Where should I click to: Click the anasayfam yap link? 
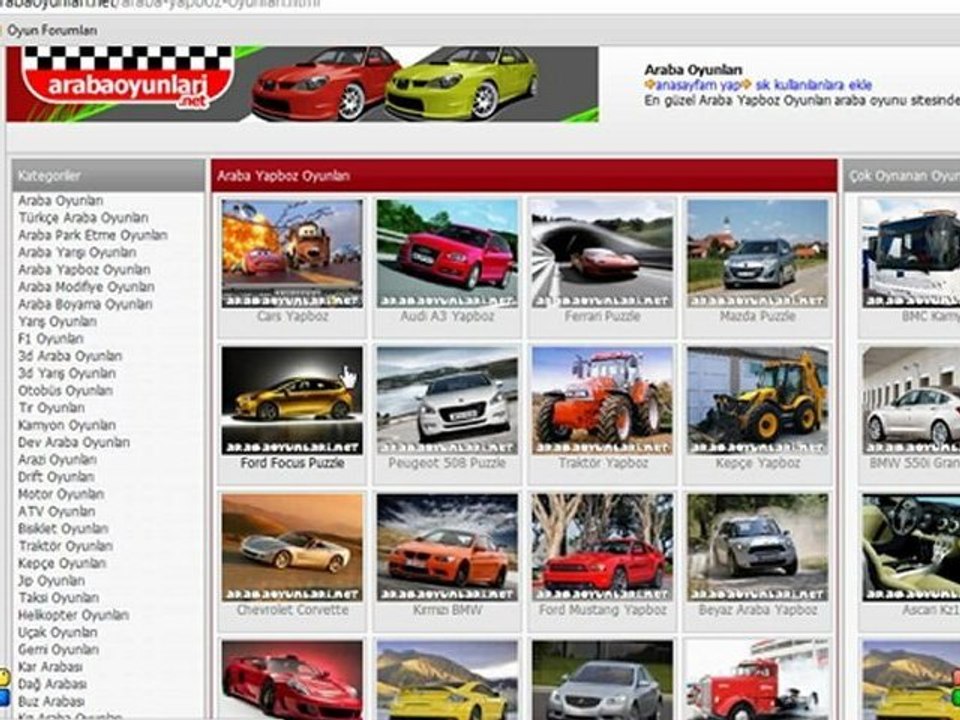[697, 85]
